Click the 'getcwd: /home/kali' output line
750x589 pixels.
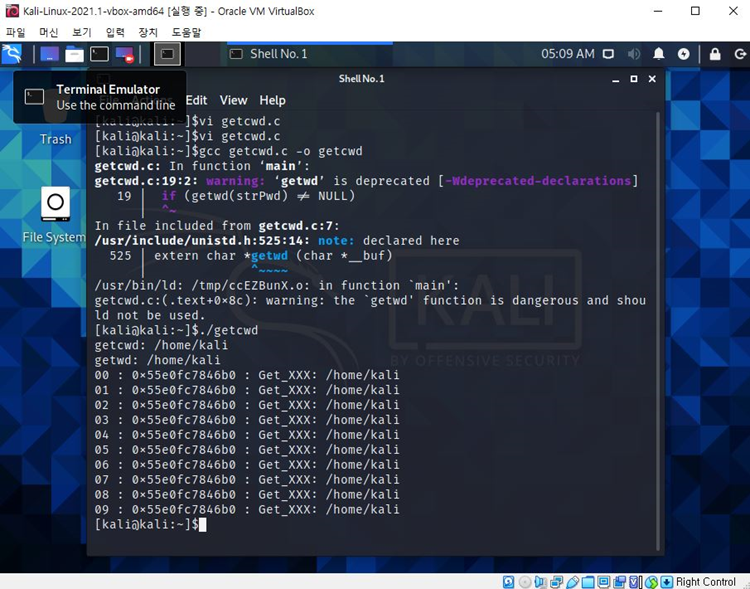pyautogui.click(x=161, y=345)
